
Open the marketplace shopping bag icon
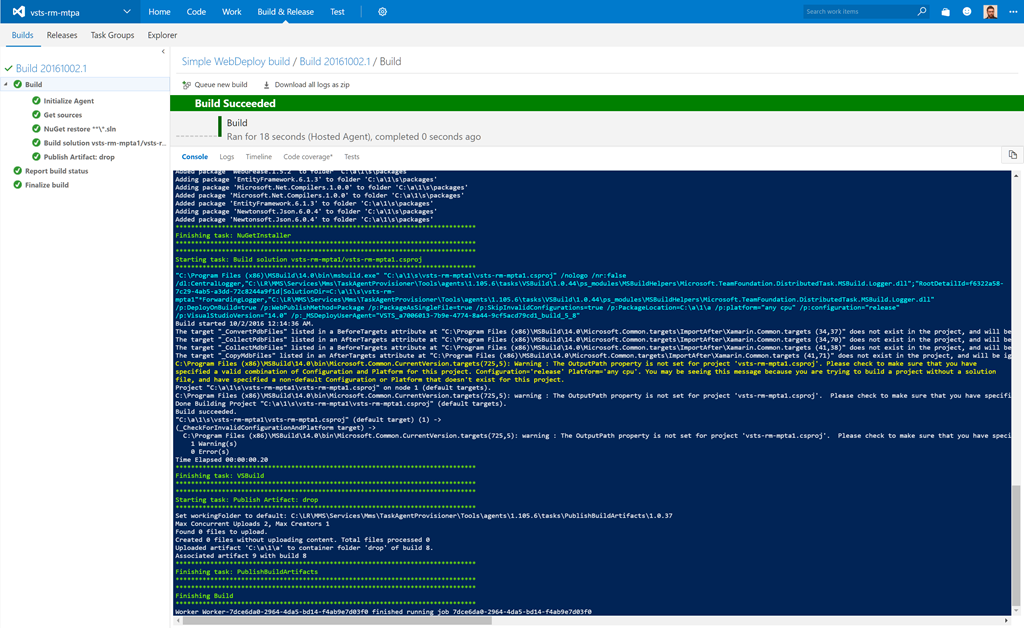pyautogui.click(x=946, y=12)
